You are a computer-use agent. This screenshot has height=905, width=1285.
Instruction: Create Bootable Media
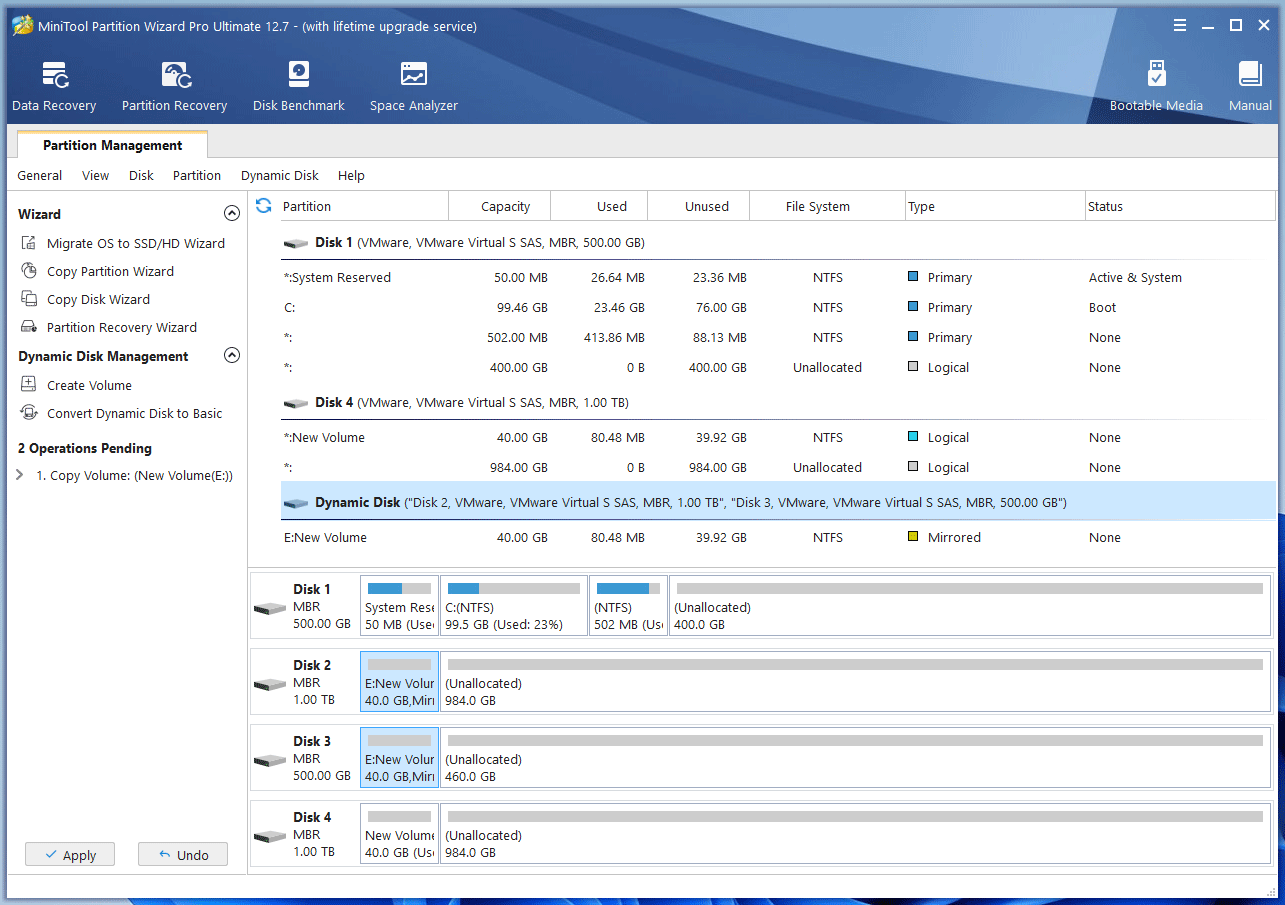[1156, 86]
